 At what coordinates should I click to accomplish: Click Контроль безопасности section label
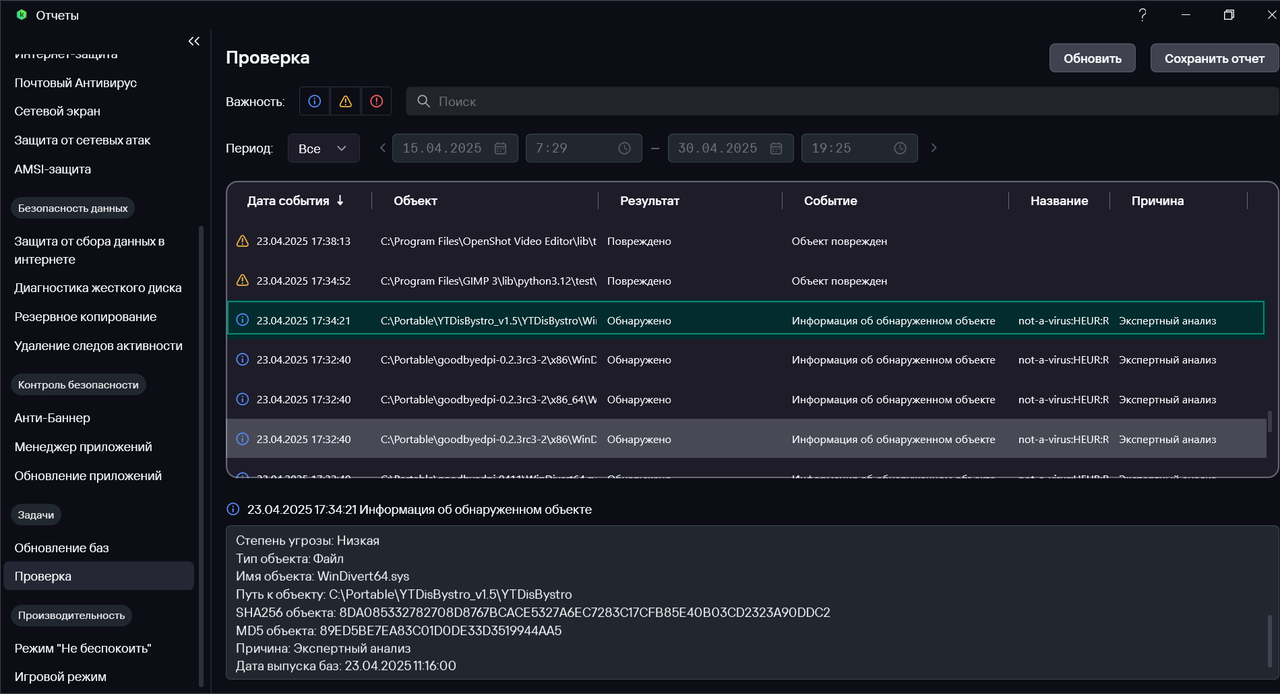click(78, 384)
